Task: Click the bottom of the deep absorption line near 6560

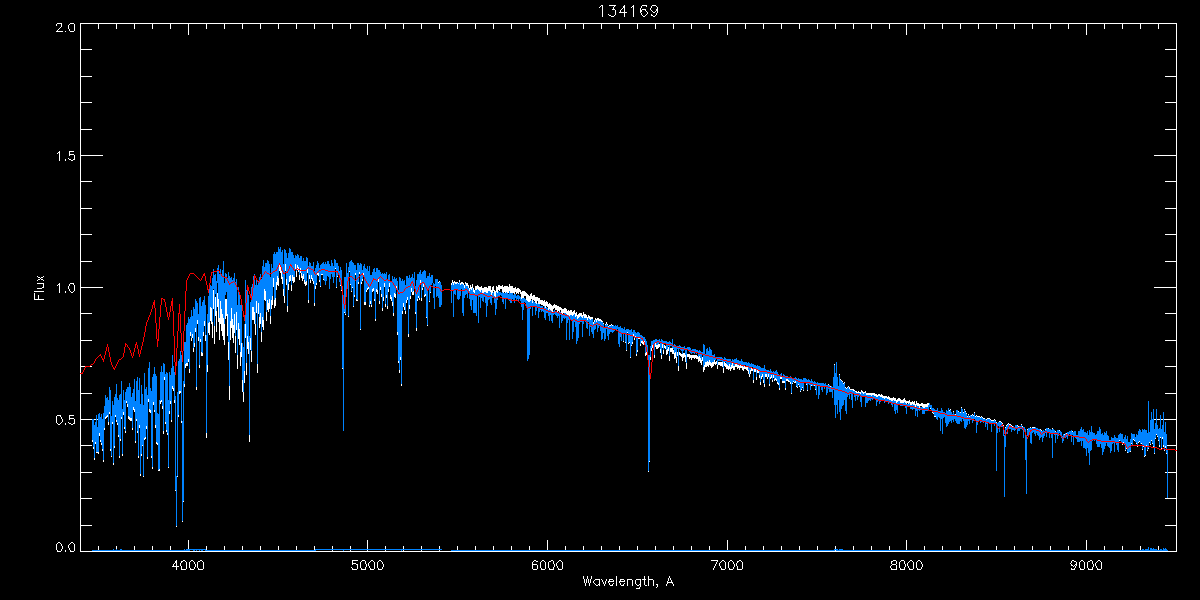Action: (x=649, y=468)
